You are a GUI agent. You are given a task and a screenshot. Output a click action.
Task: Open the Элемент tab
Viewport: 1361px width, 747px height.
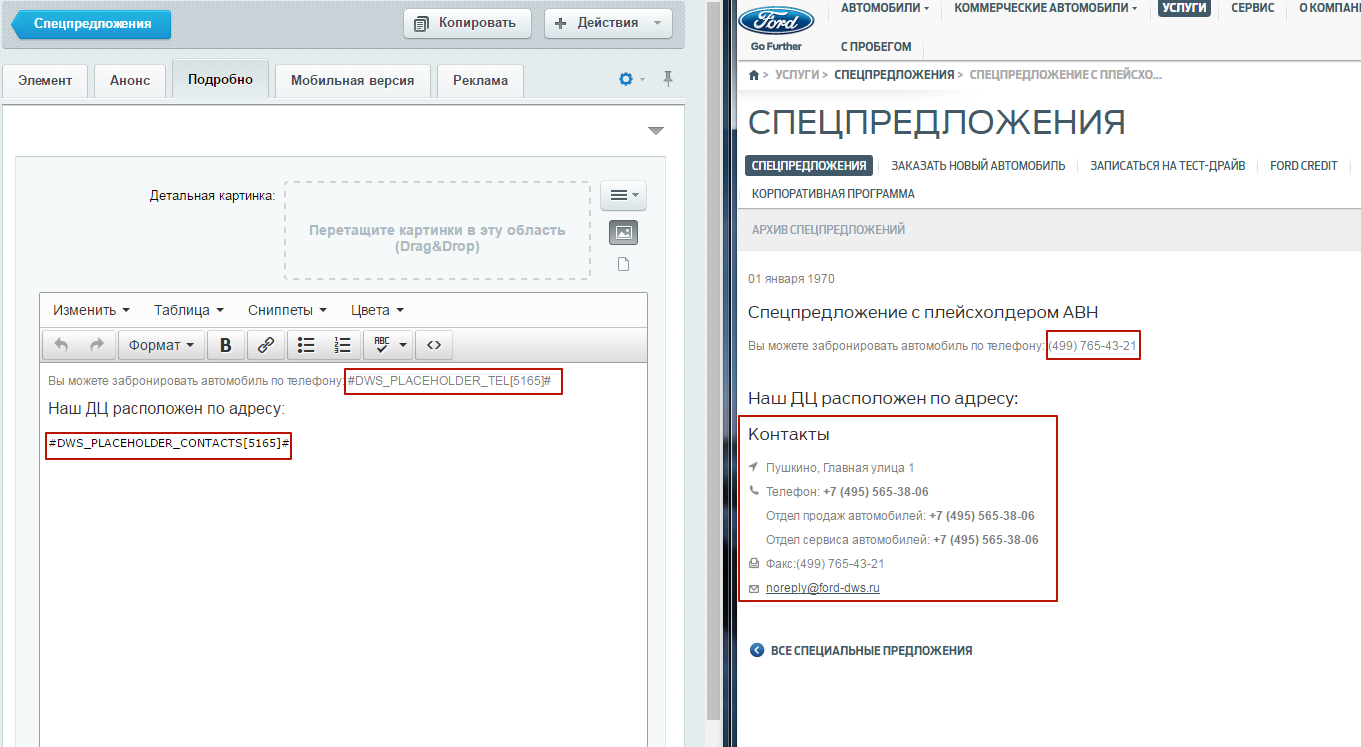coord(45,81)
